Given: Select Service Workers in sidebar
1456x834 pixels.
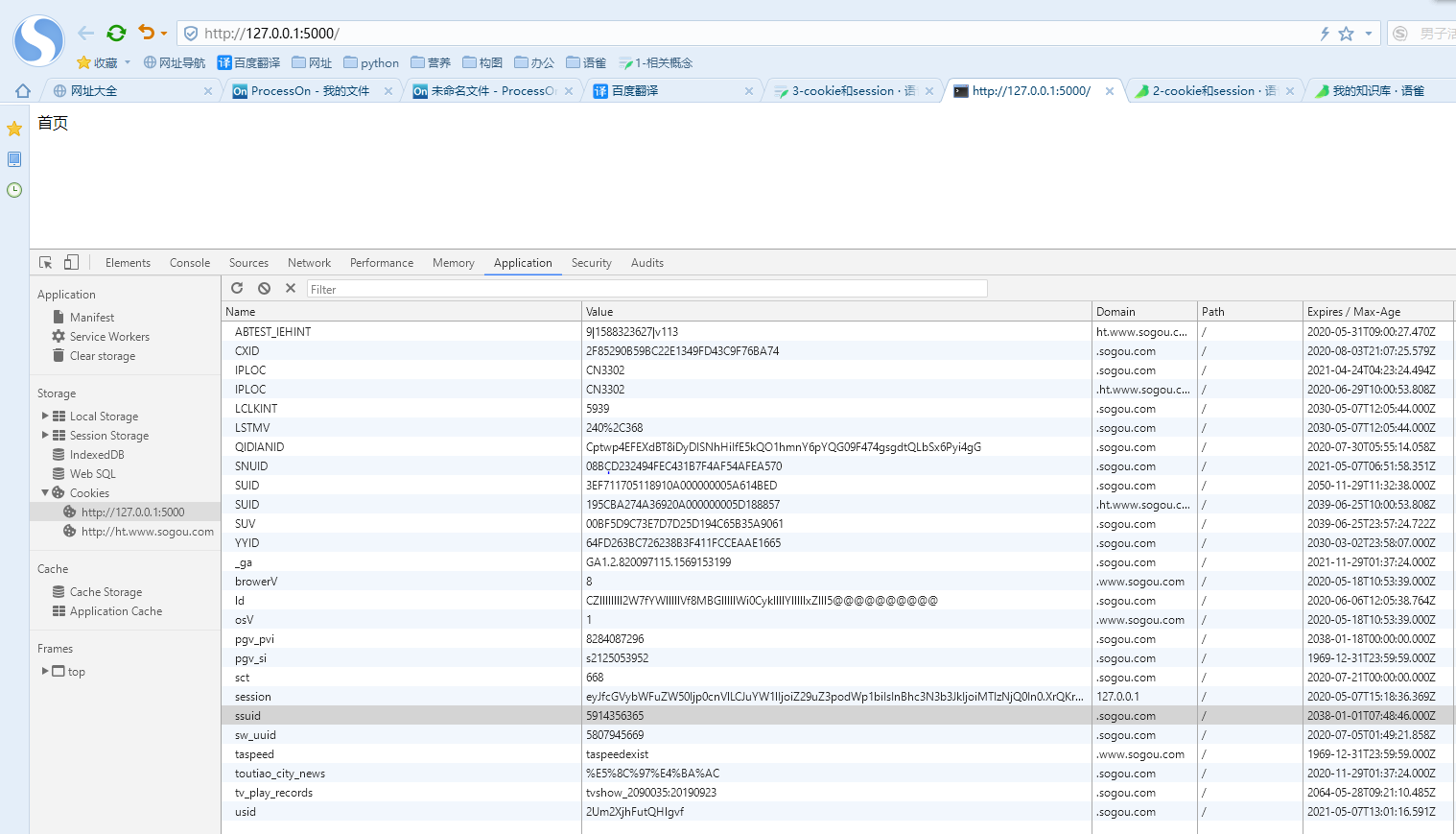Looking at the screenshot, I should coord(109,337).
